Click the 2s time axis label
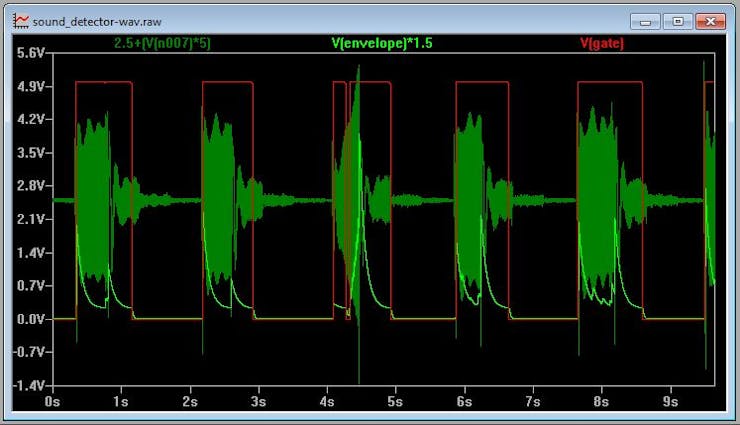The height and width of the screenshot is (425, 740). coord(190,401)
